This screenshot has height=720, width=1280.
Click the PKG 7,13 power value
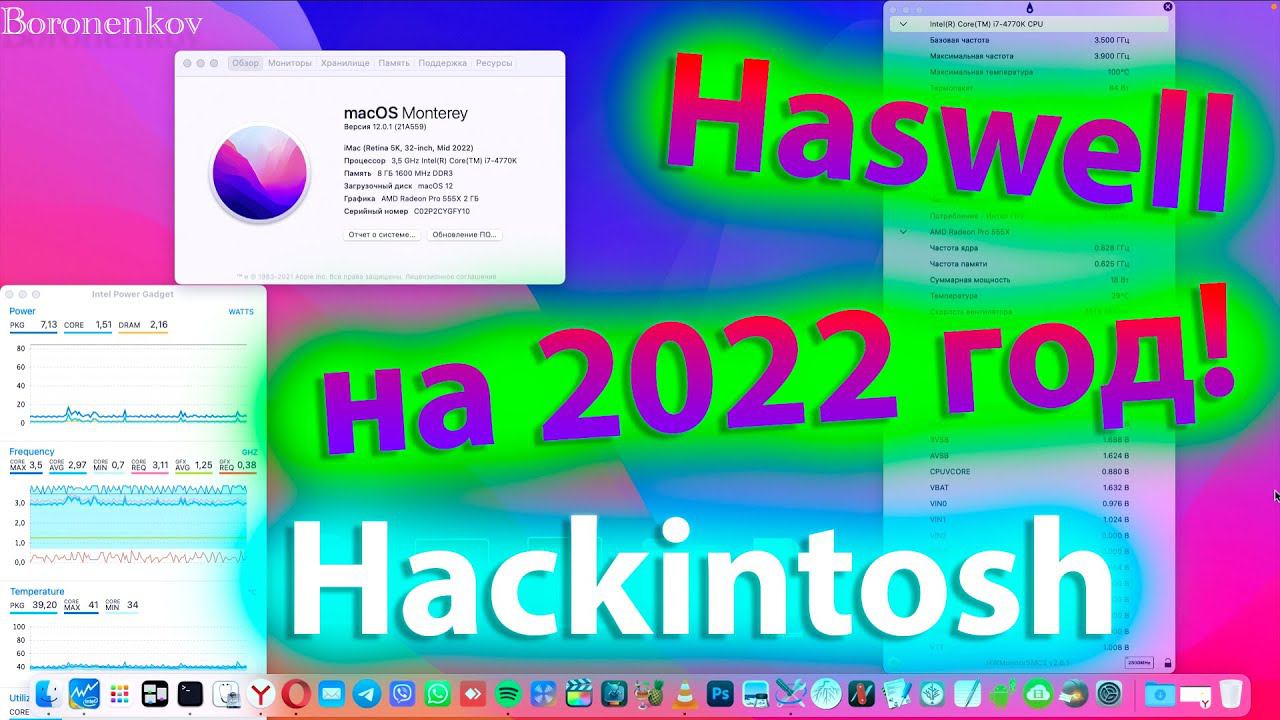click(x=34, y=325)
